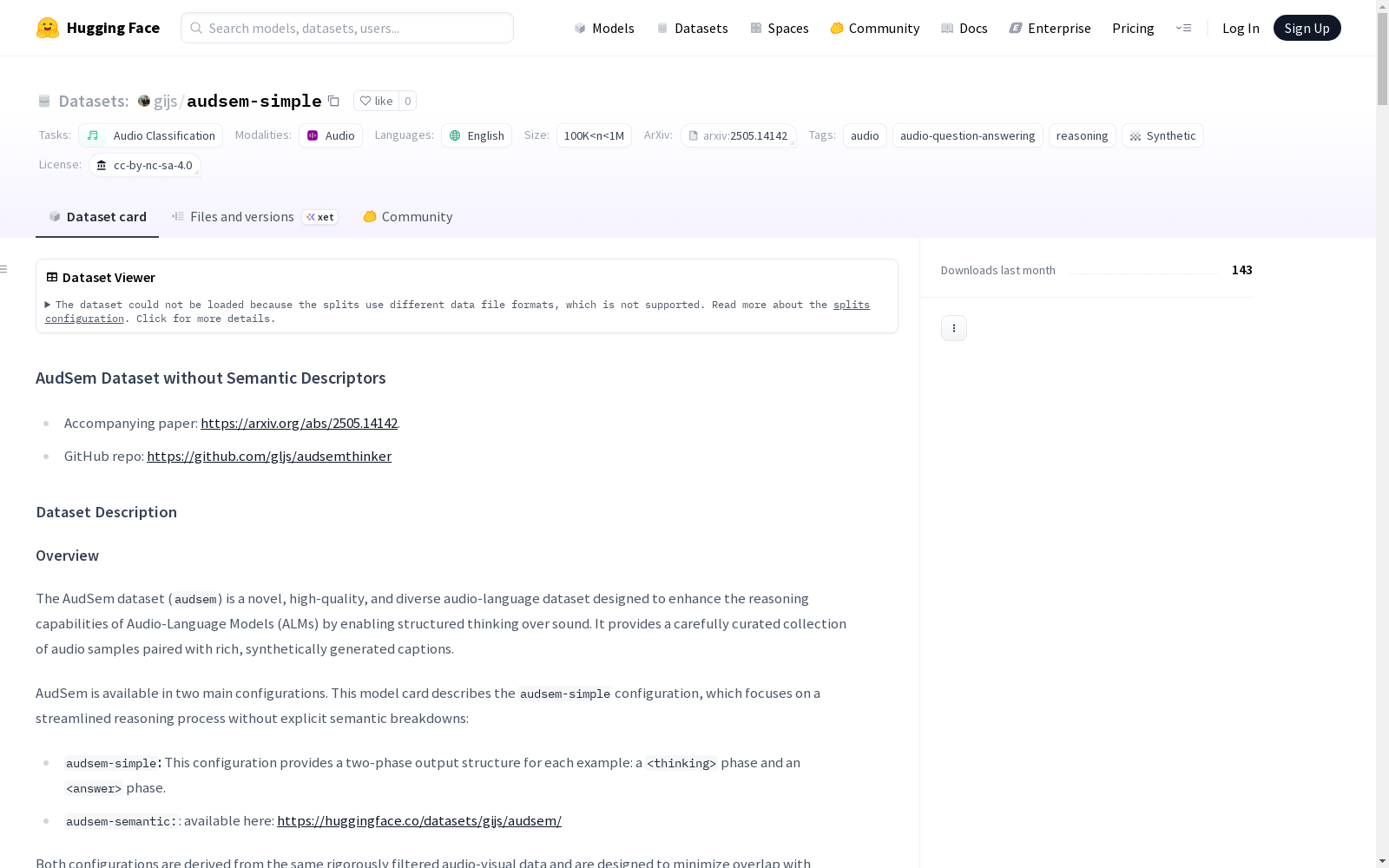Click the audsem-simple dataset title
The width and height of the screenshot is (1389, 868).
click(254, 101)
